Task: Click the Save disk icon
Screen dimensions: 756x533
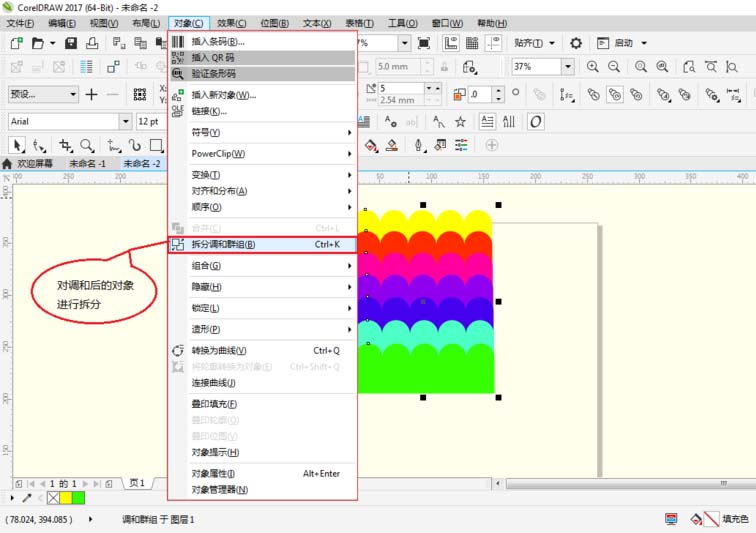Action: 71,43
